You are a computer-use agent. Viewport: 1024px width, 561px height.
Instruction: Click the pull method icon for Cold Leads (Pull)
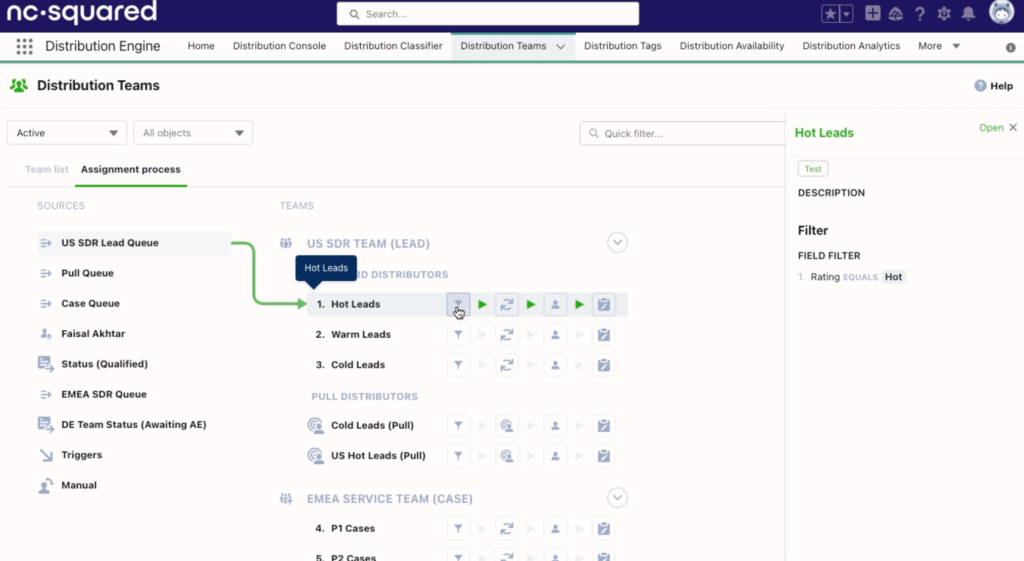[x=507, y=426]
